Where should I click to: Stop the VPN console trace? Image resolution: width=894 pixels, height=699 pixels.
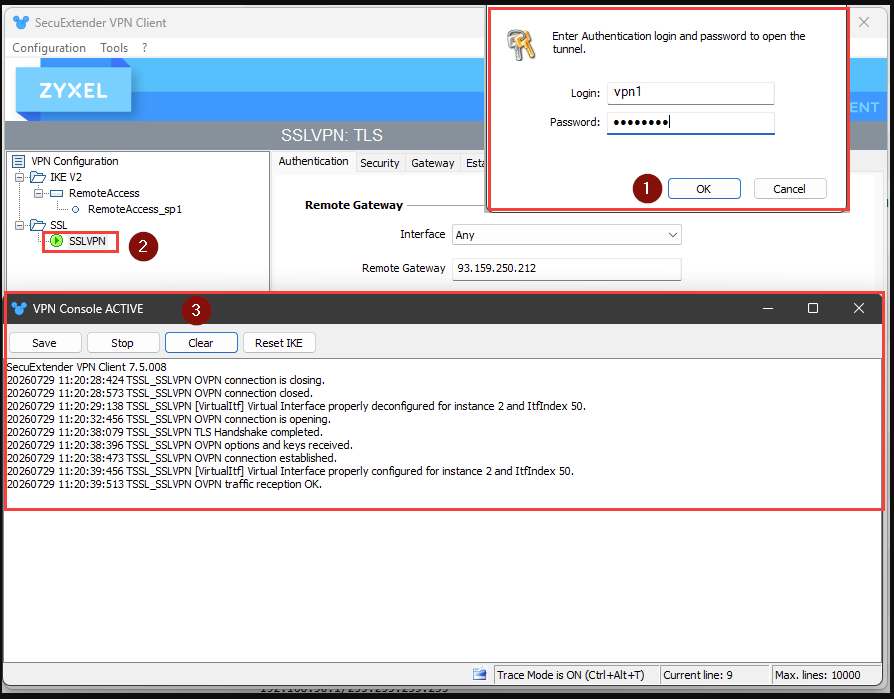click(122, 343)
